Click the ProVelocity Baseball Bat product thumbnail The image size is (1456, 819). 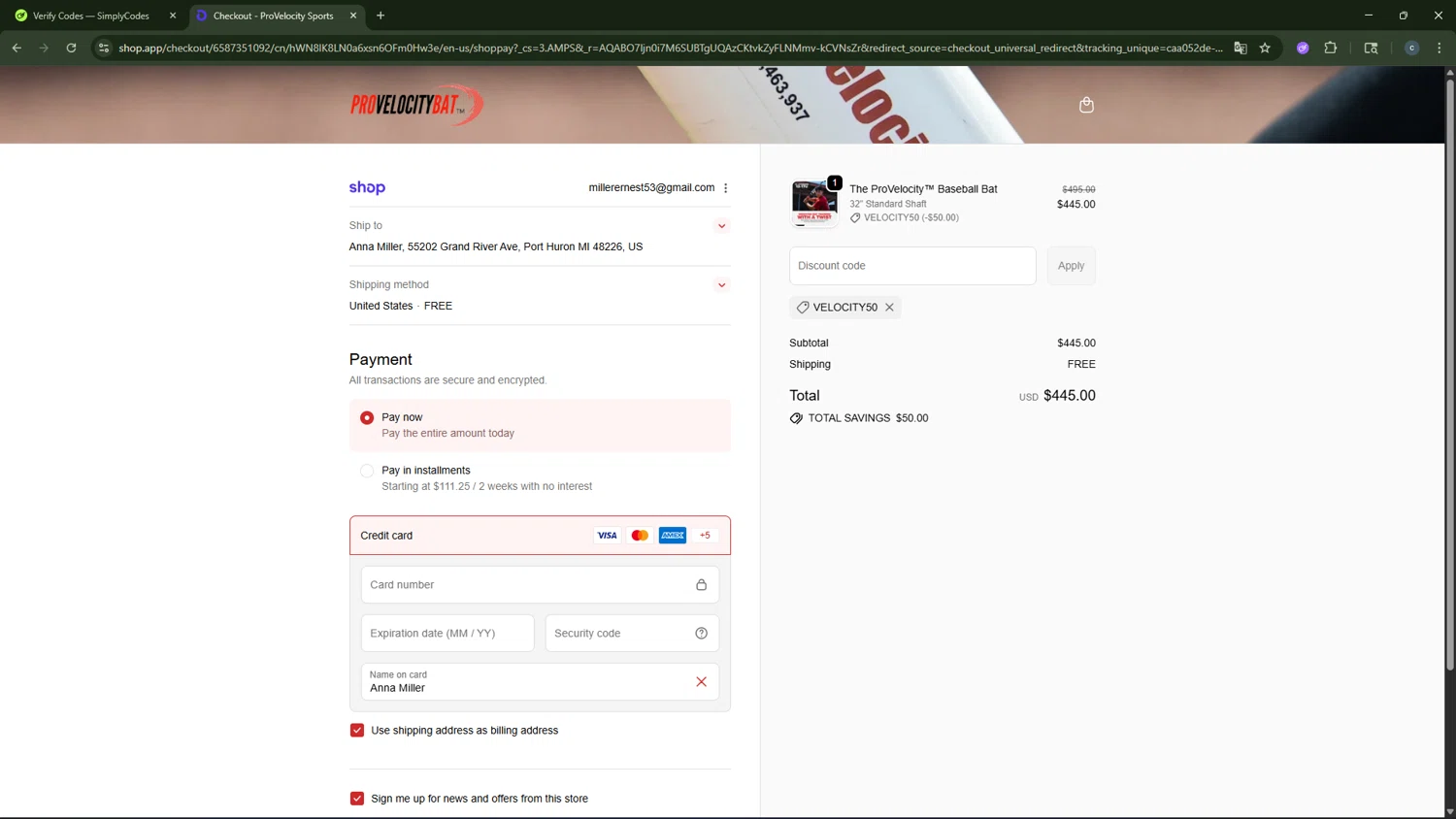(814, 203)
